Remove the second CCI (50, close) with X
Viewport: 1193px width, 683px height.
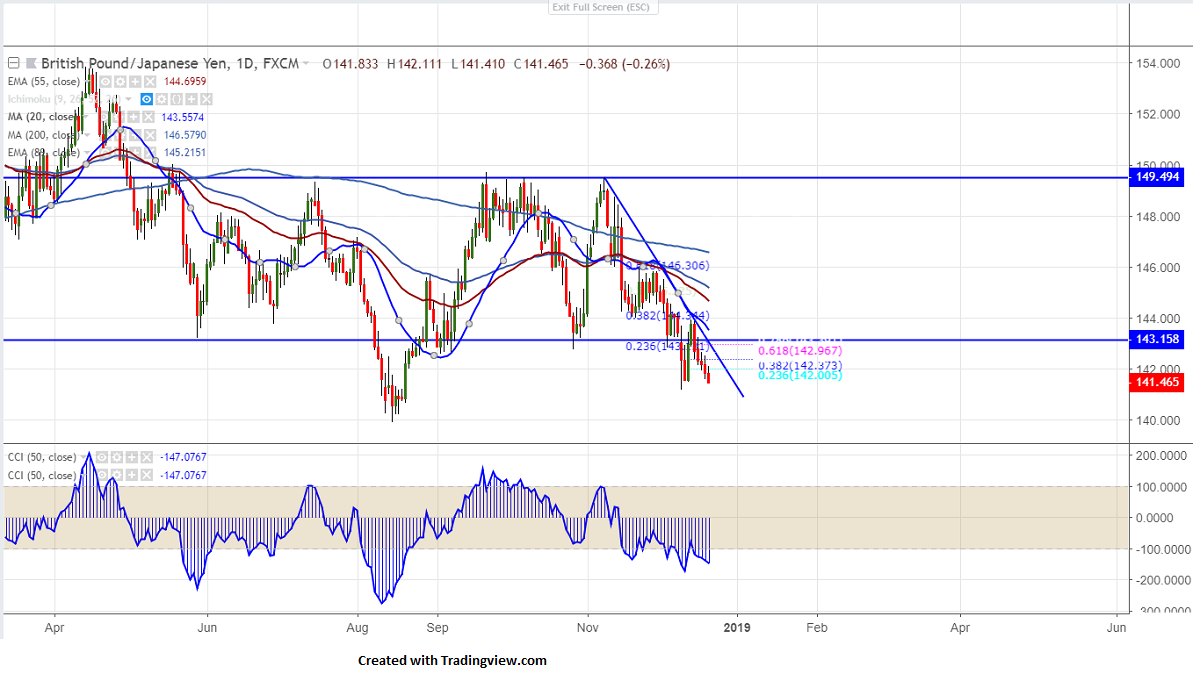147,475
